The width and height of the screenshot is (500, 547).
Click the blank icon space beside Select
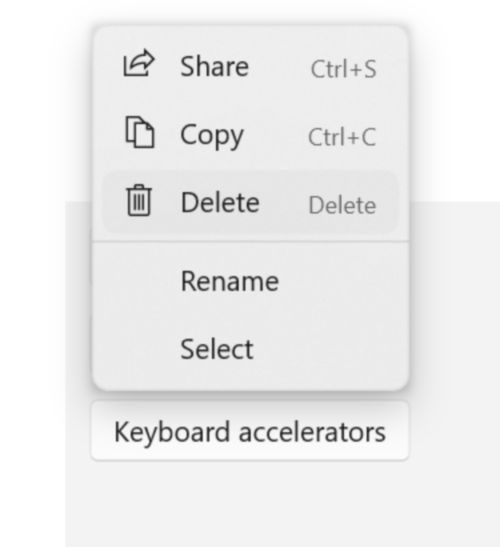[x=139, y=349]
